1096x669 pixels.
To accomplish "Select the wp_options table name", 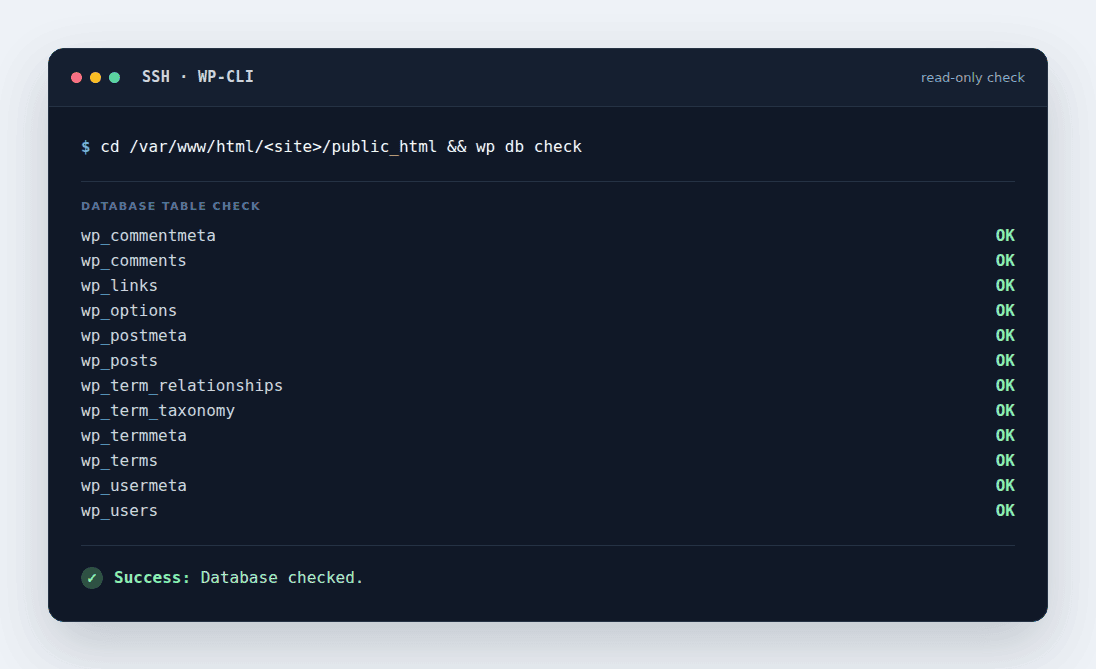I will pyautogui.click(x=129, y=310).
